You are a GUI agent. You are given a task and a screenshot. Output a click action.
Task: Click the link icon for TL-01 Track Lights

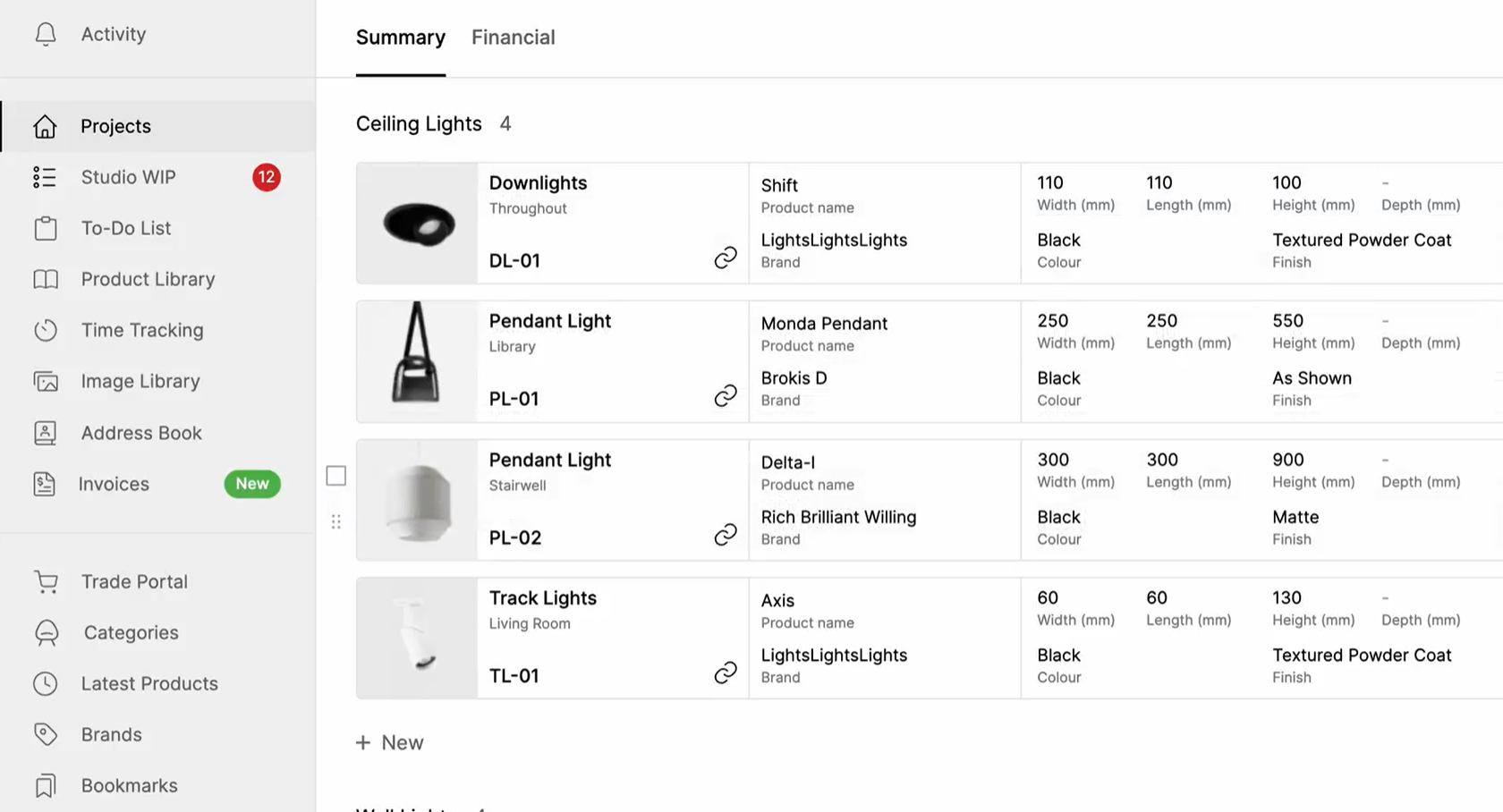[x=726, y=673]
